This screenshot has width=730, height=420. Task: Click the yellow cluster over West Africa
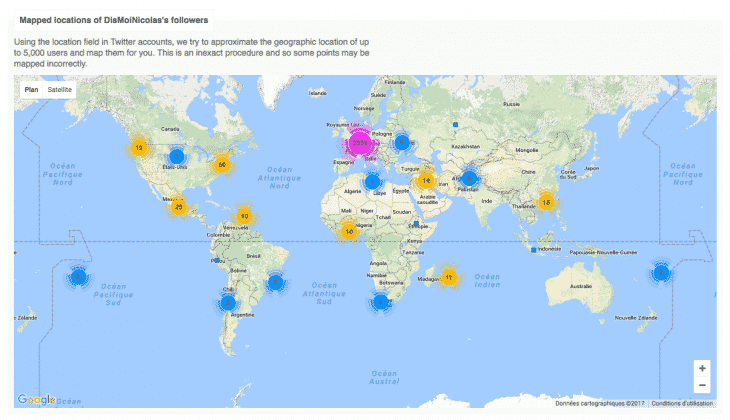point(348,231)
